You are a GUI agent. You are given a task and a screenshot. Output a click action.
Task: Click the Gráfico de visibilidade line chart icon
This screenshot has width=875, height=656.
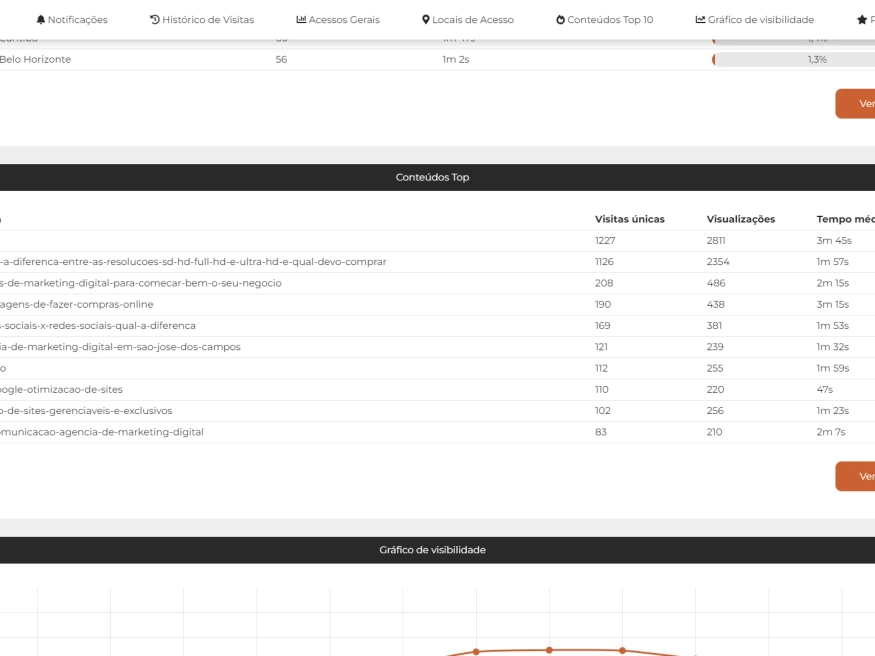[x=700, y=20]
